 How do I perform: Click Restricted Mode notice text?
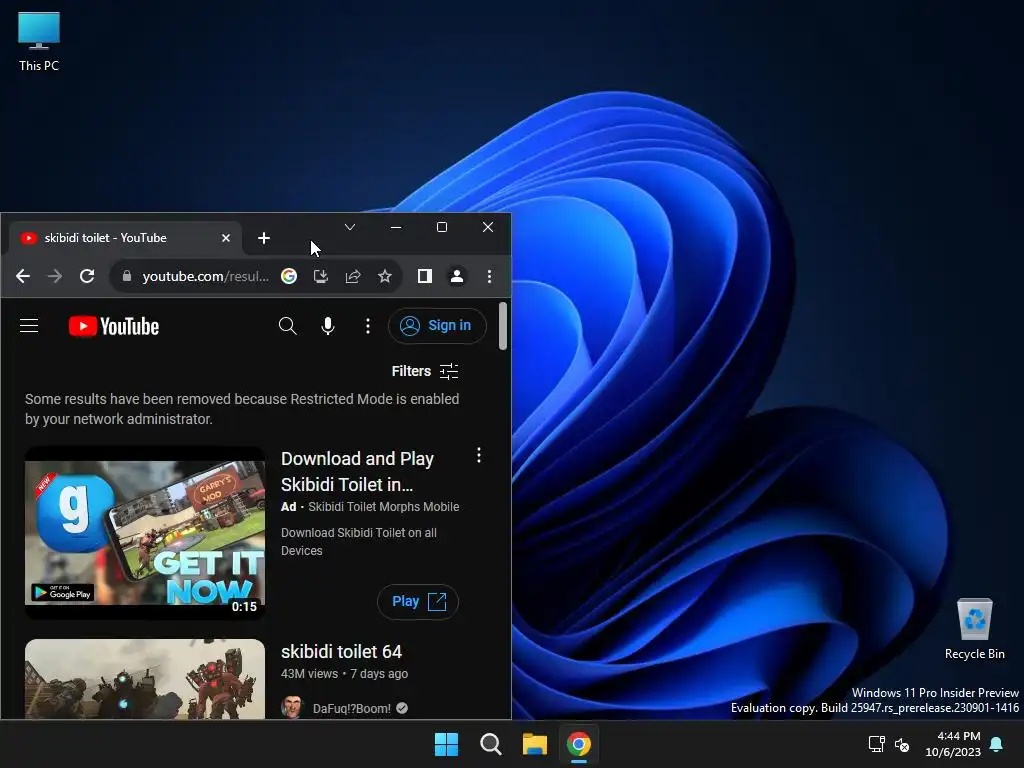(242, 409)
